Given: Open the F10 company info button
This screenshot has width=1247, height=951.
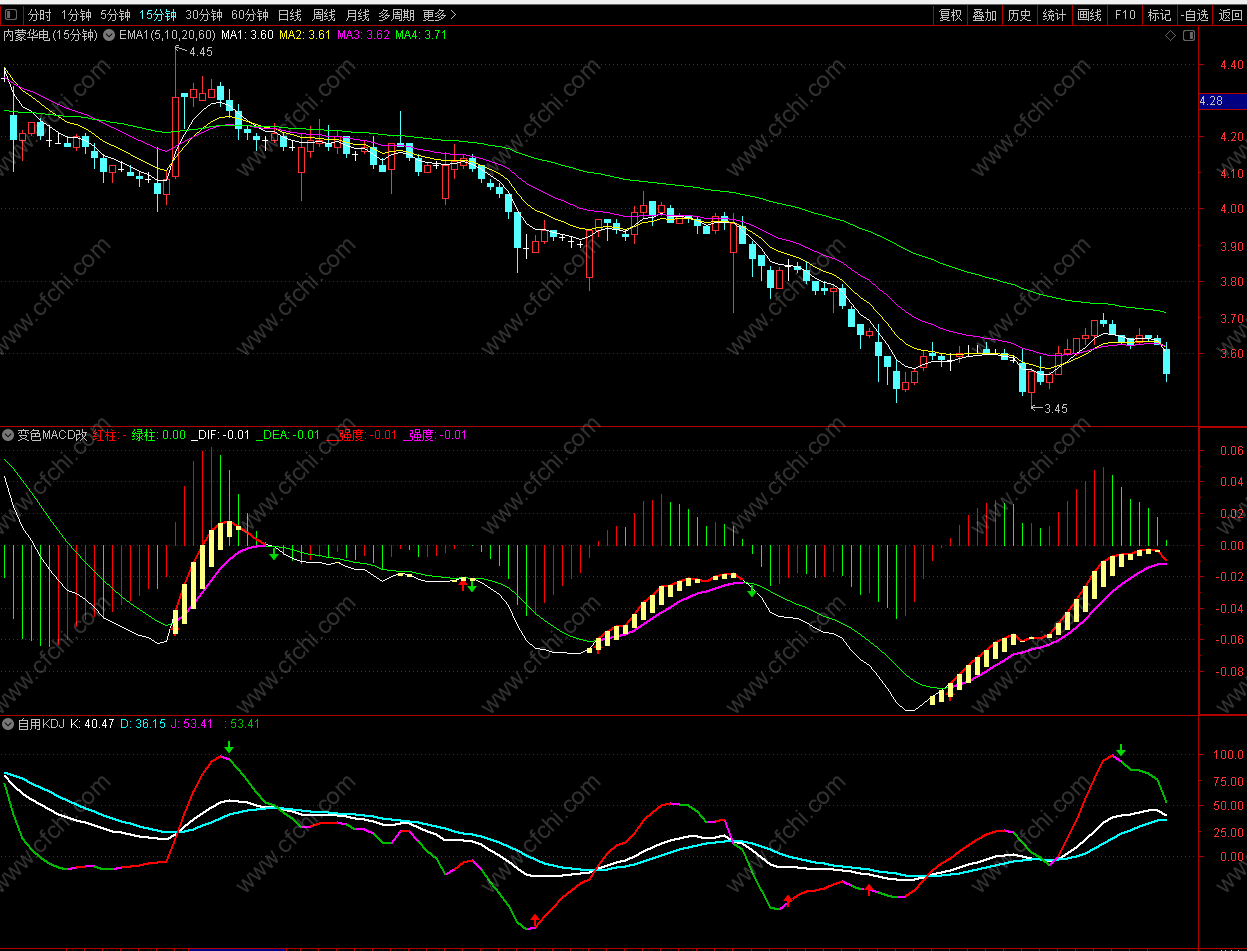Looking at the screenshot, I should (1125, 15).
